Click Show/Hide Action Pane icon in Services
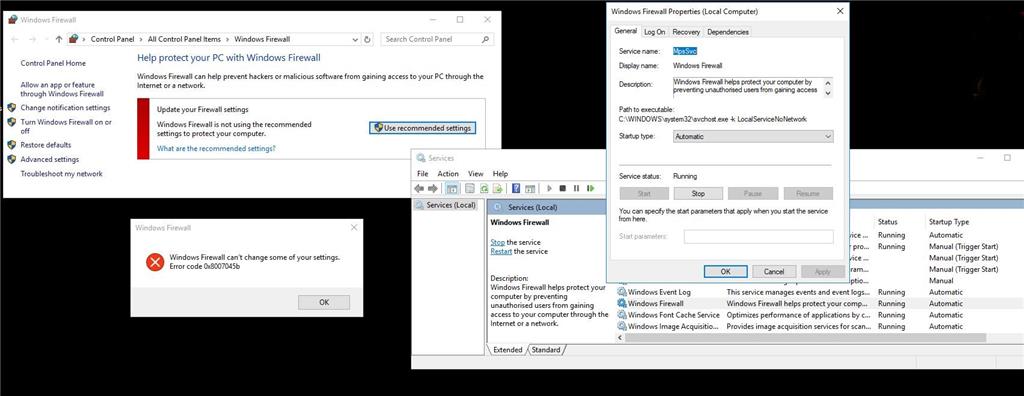This screenshot has width=1024, height=396. (530, 188)
